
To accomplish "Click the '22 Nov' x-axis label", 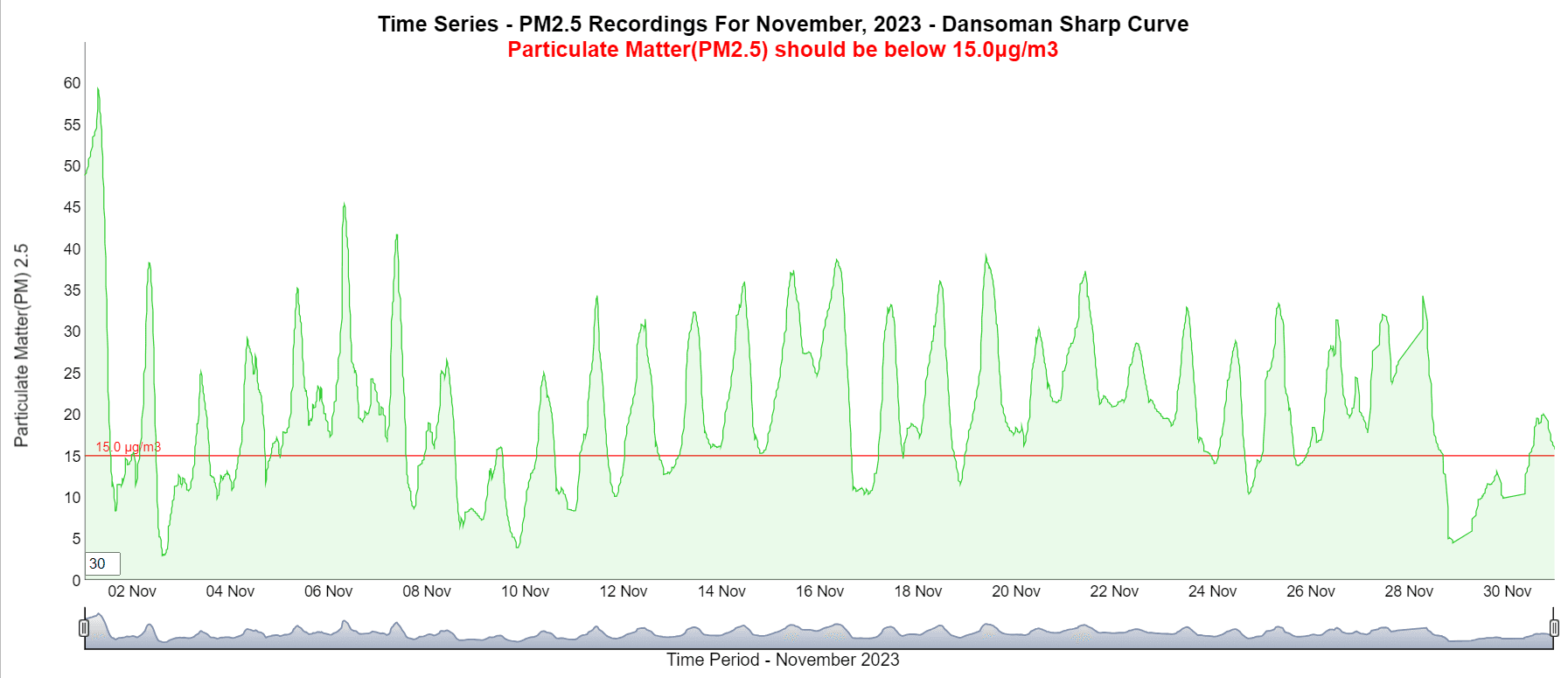I will coord(1114,591).
